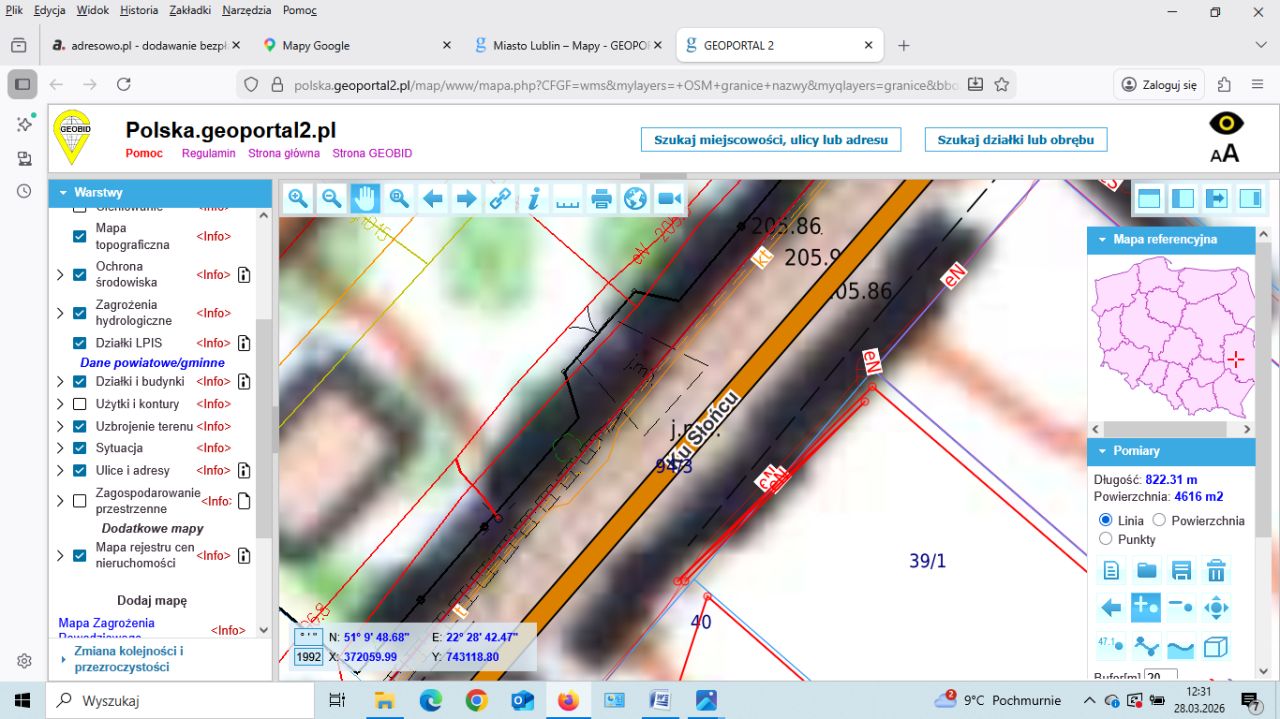Click the trash icon in Pomiary panel

[1216, 571]
